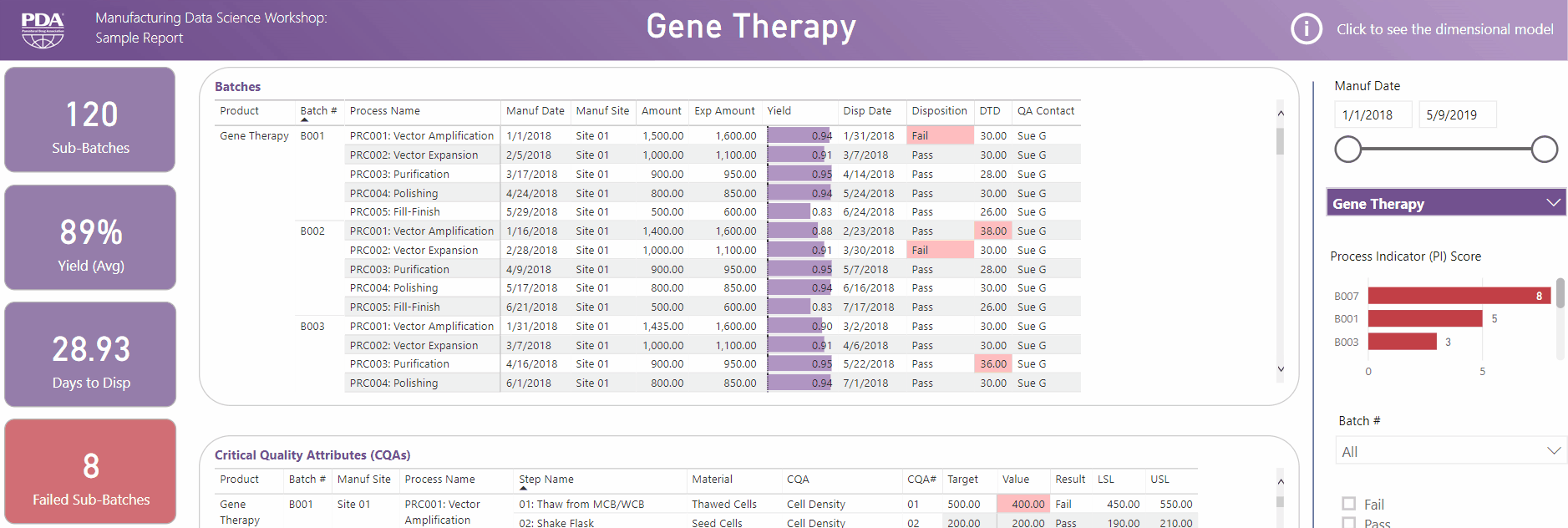Click 'Click to see the dimensional model'
The height and width of the screenshot is (528, 1568).
pyautogui.click(x=1444, y=29)
